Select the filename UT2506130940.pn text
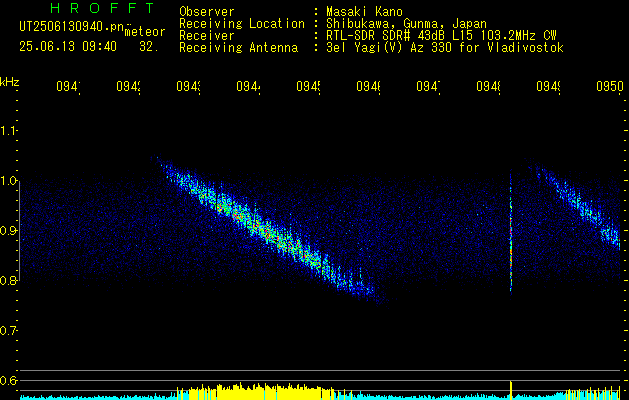The width and height of the screenshot is (629, 400). coord(72,26)
